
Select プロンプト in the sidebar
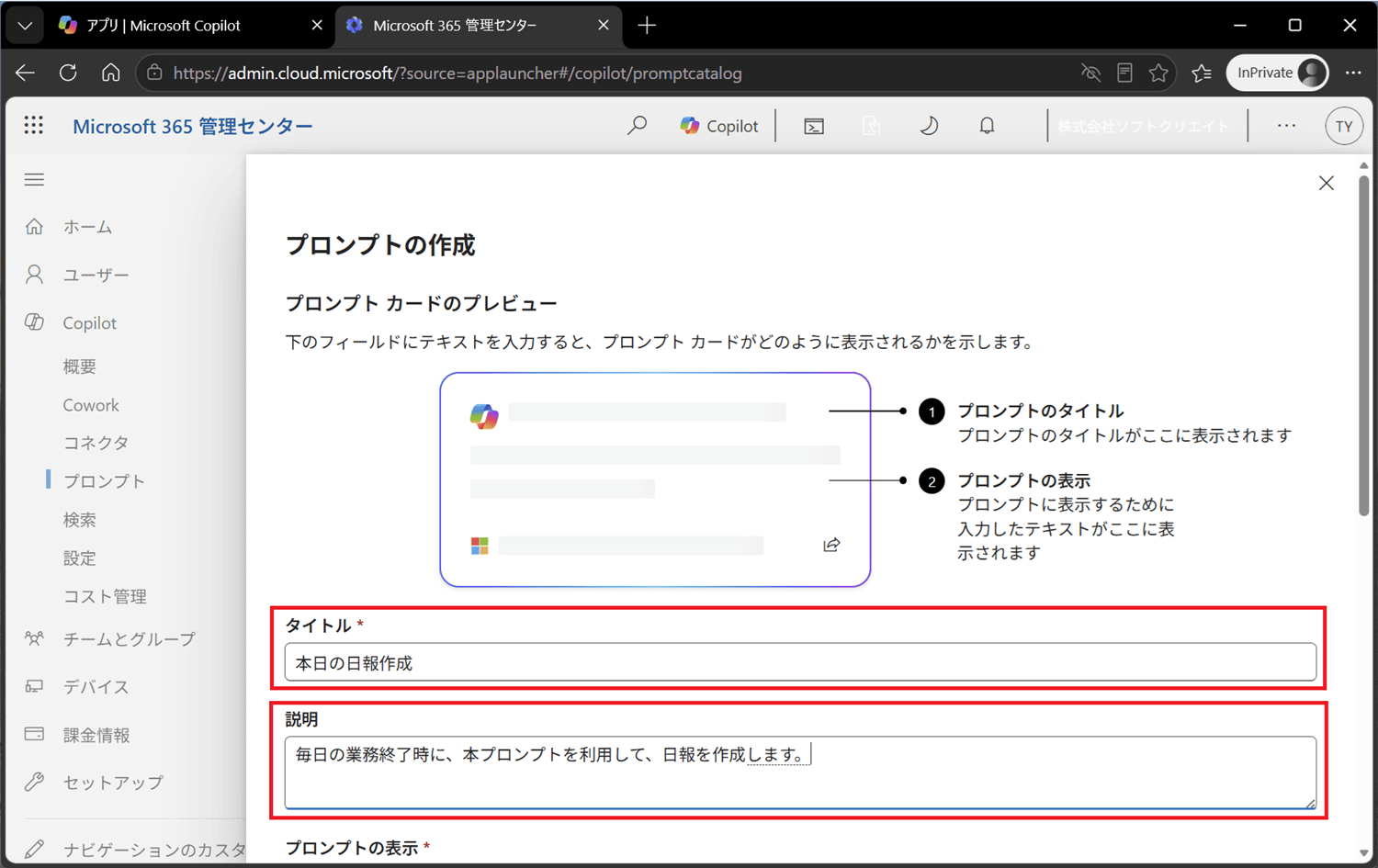point(104,481)
